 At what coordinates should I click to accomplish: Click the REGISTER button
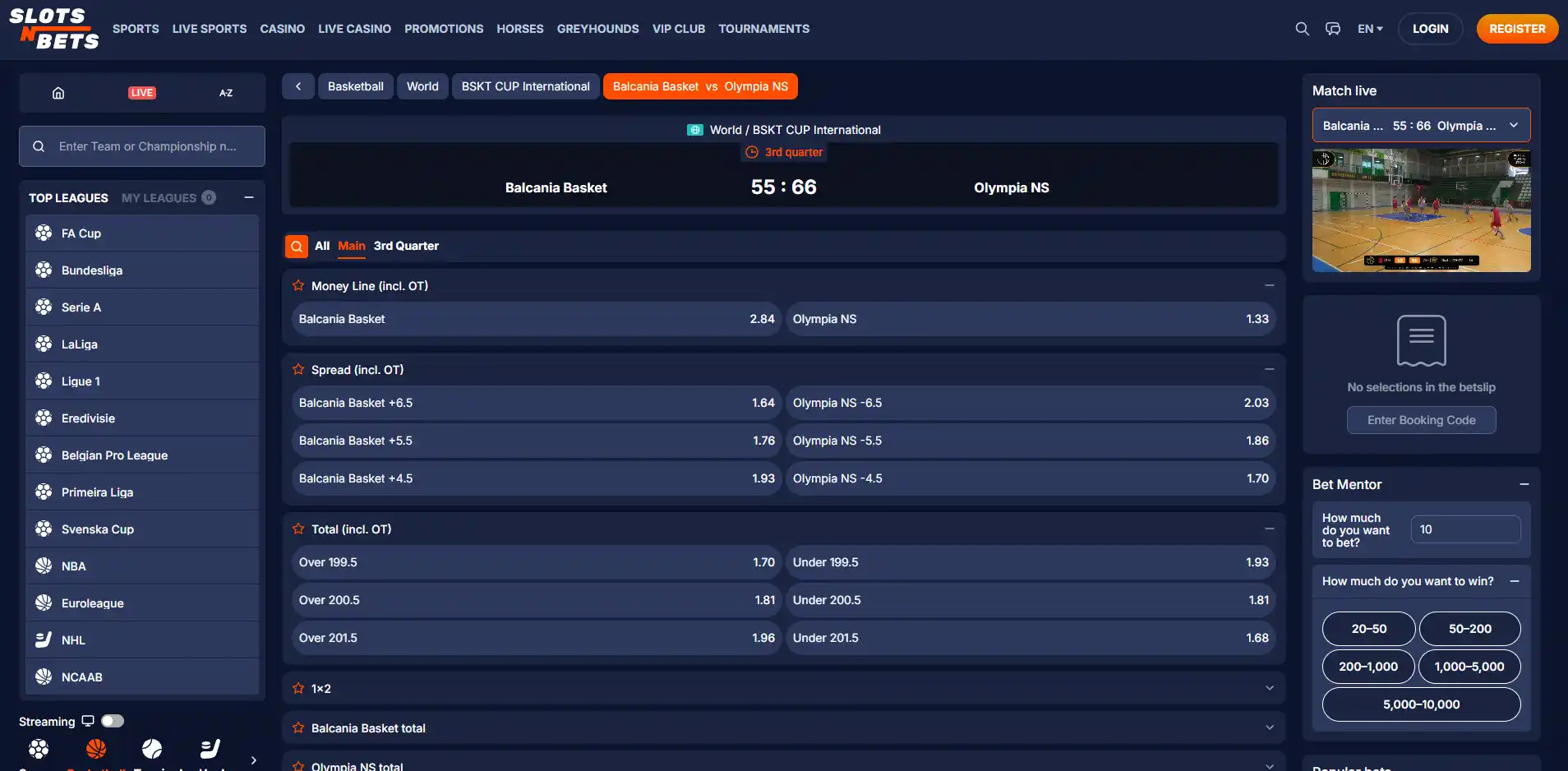[1517, 29]
